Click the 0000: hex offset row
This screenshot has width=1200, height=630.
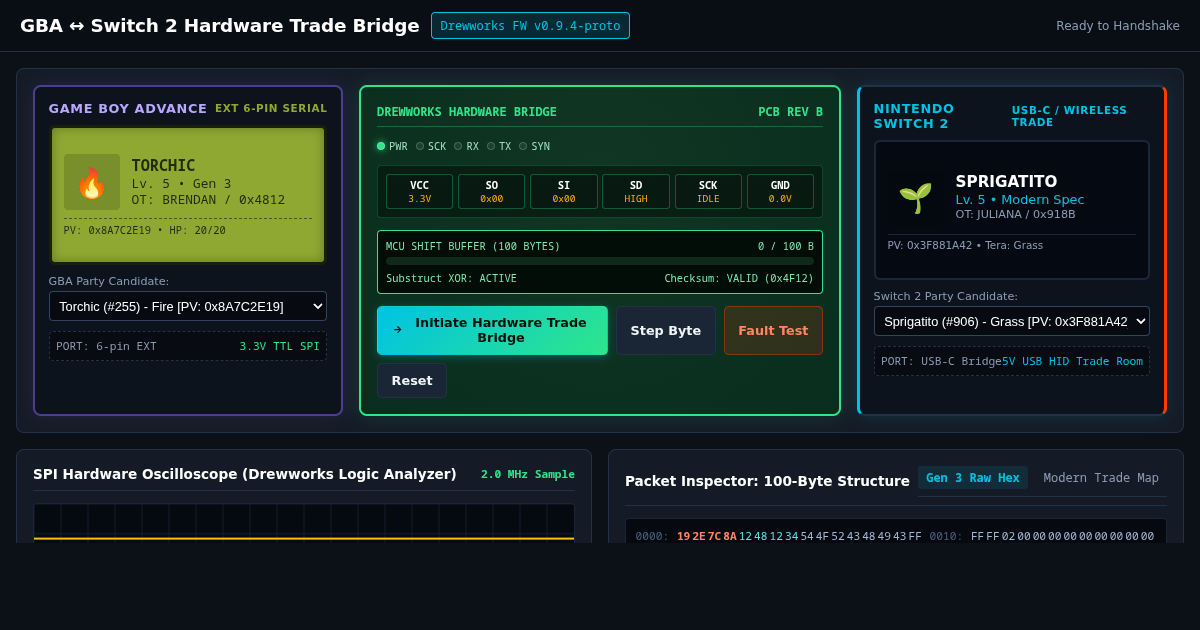(x=779, y=536)
